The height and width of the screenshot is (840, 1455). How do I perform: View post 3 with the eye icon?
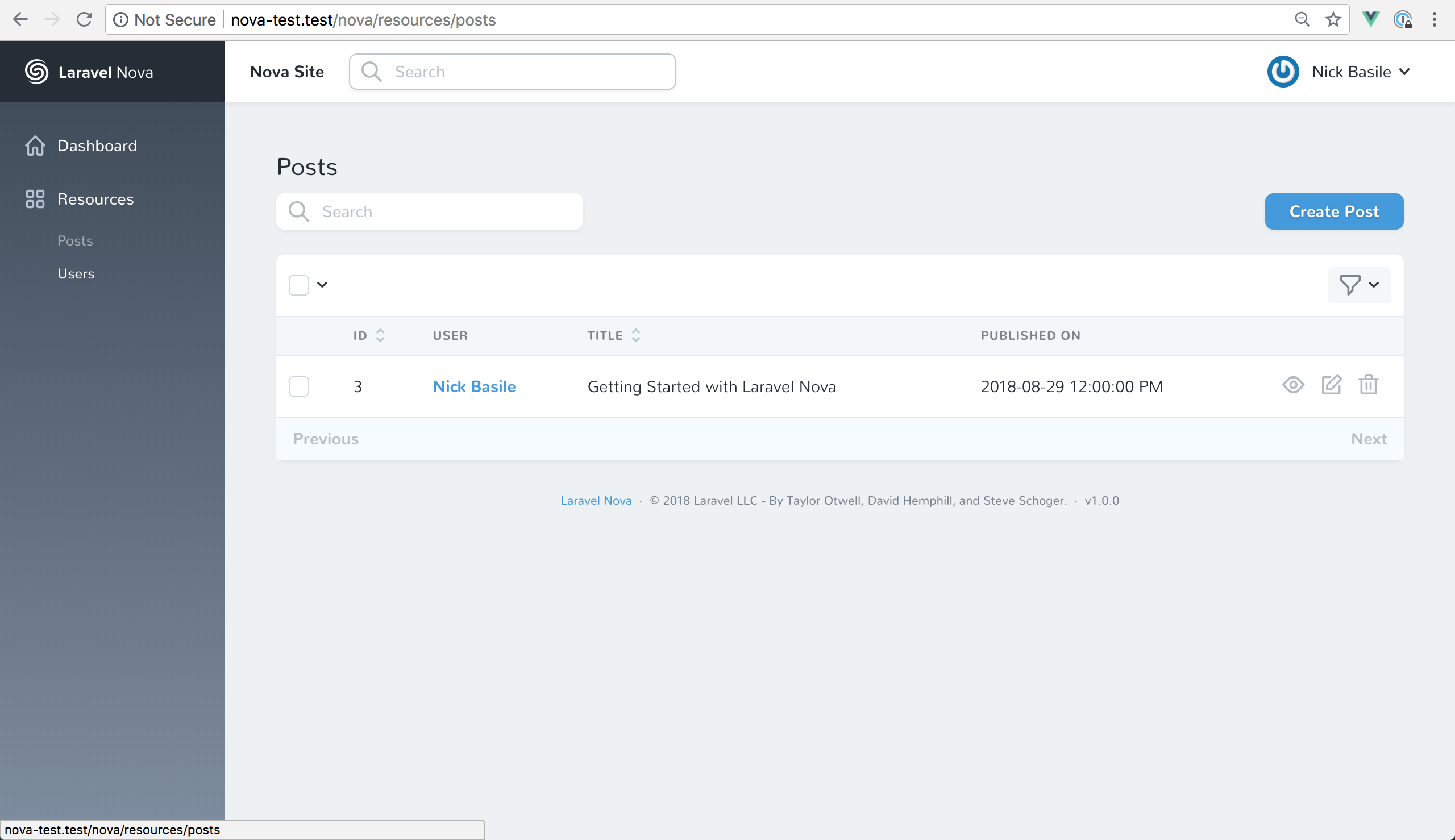pos(1293,385)
